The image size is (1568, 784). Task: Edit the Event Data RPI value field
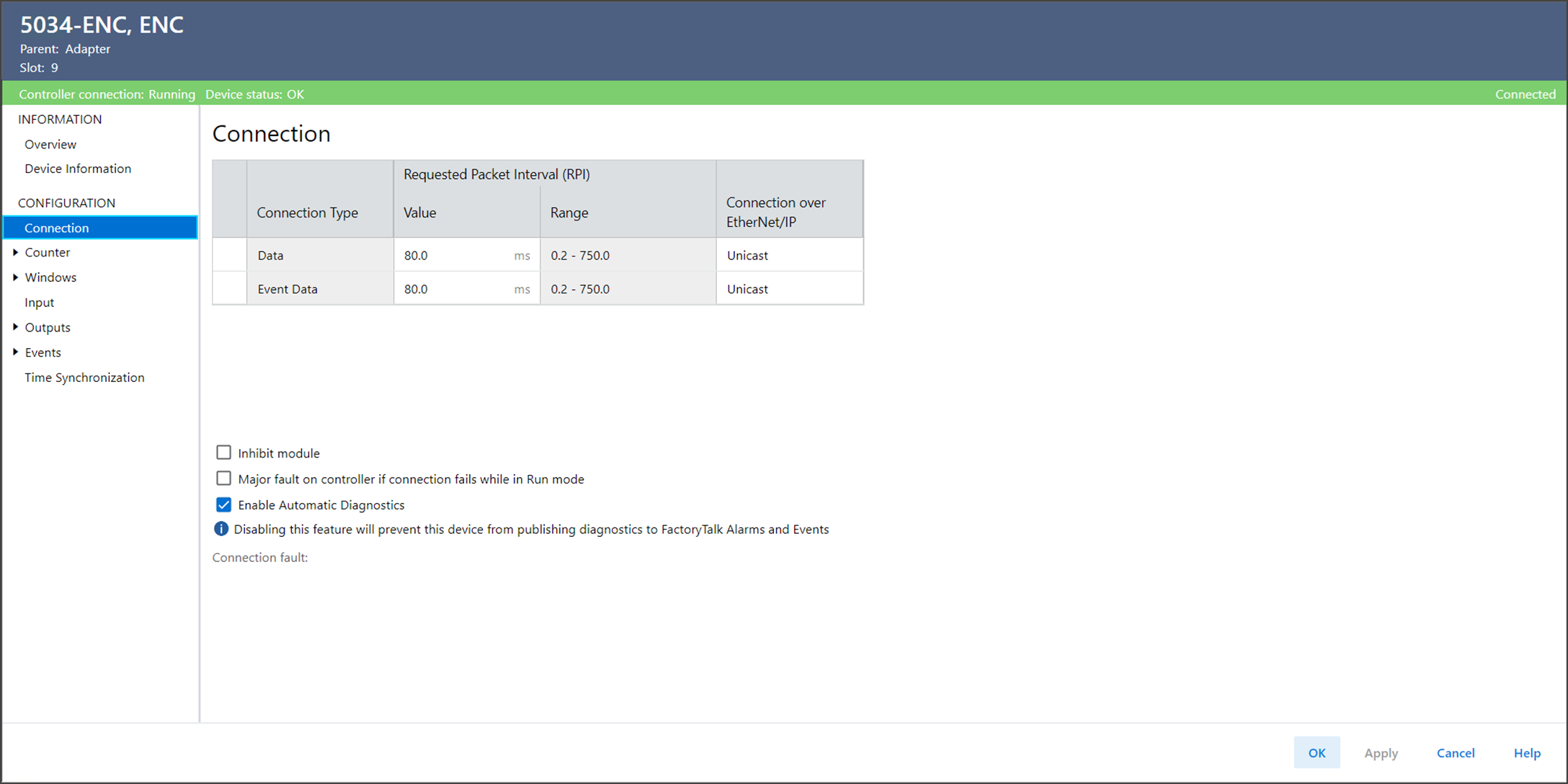click(454, 289)
